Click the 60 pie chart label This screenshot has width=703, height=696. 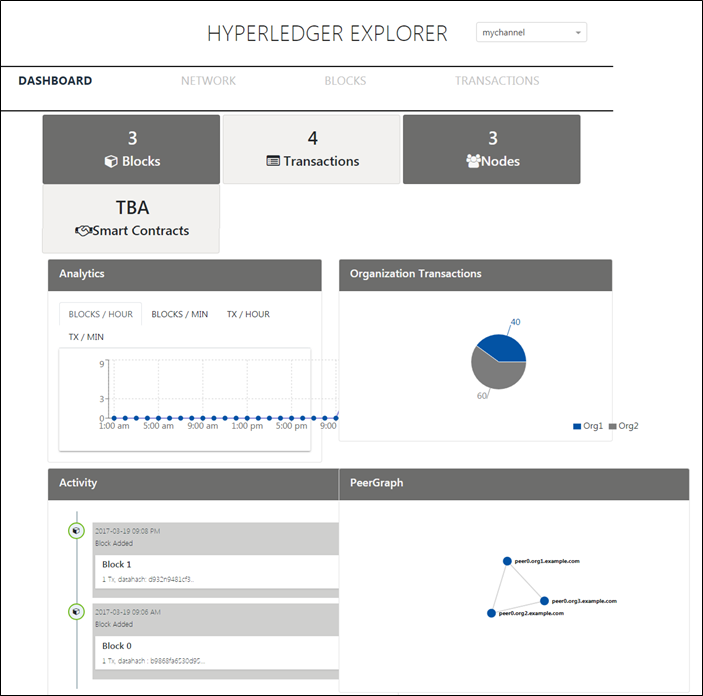pos(482,396)
